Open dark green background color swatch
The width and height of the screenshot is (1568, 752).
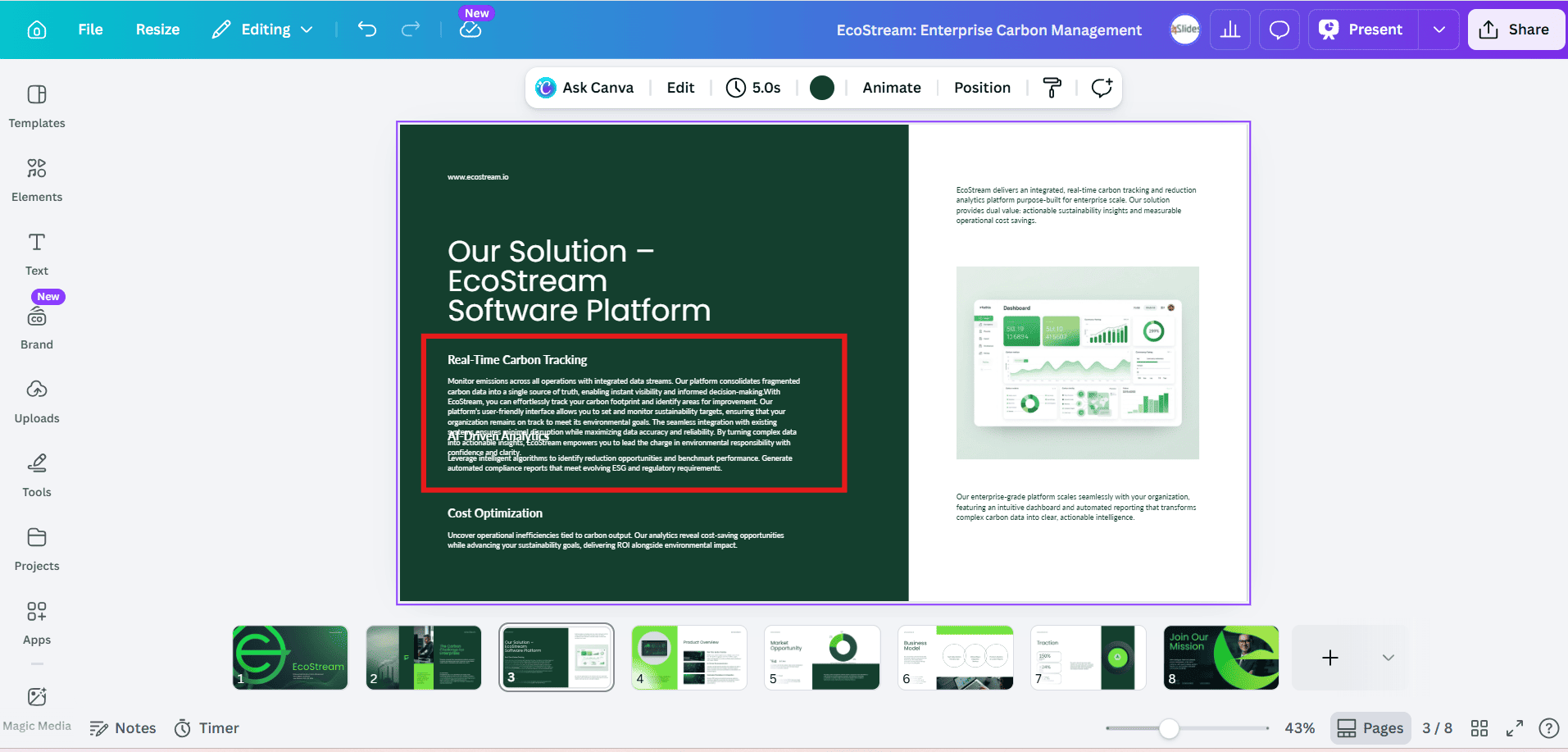[x=822, y=88]
